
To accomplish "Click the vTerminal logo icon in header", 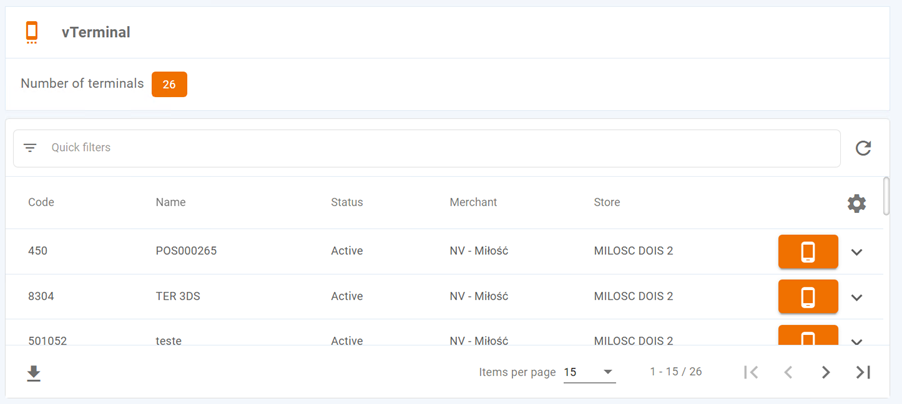I will tap(32, 32).
